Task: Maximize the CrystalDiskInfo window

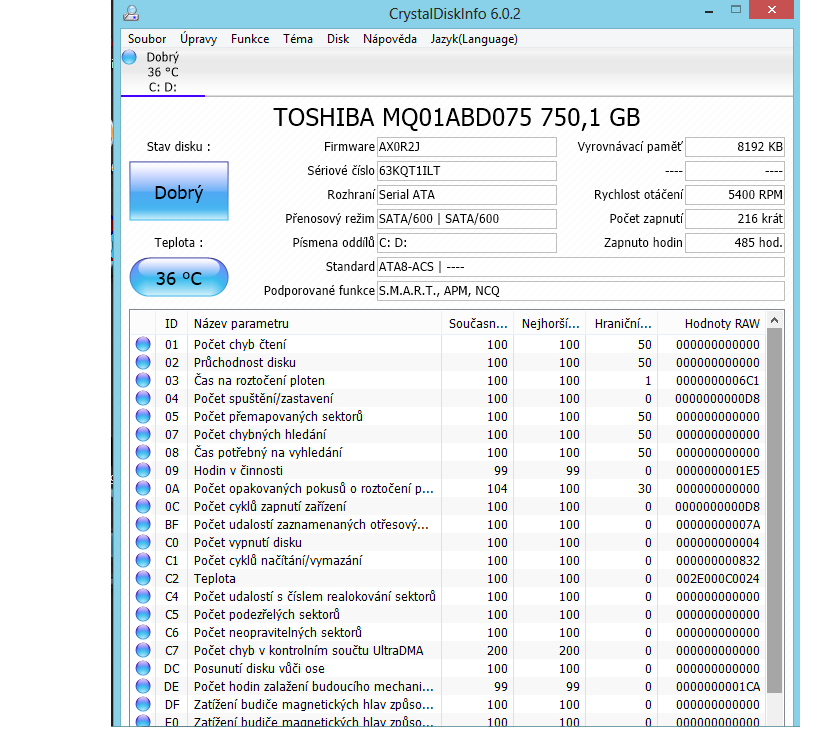Action: 735,9
